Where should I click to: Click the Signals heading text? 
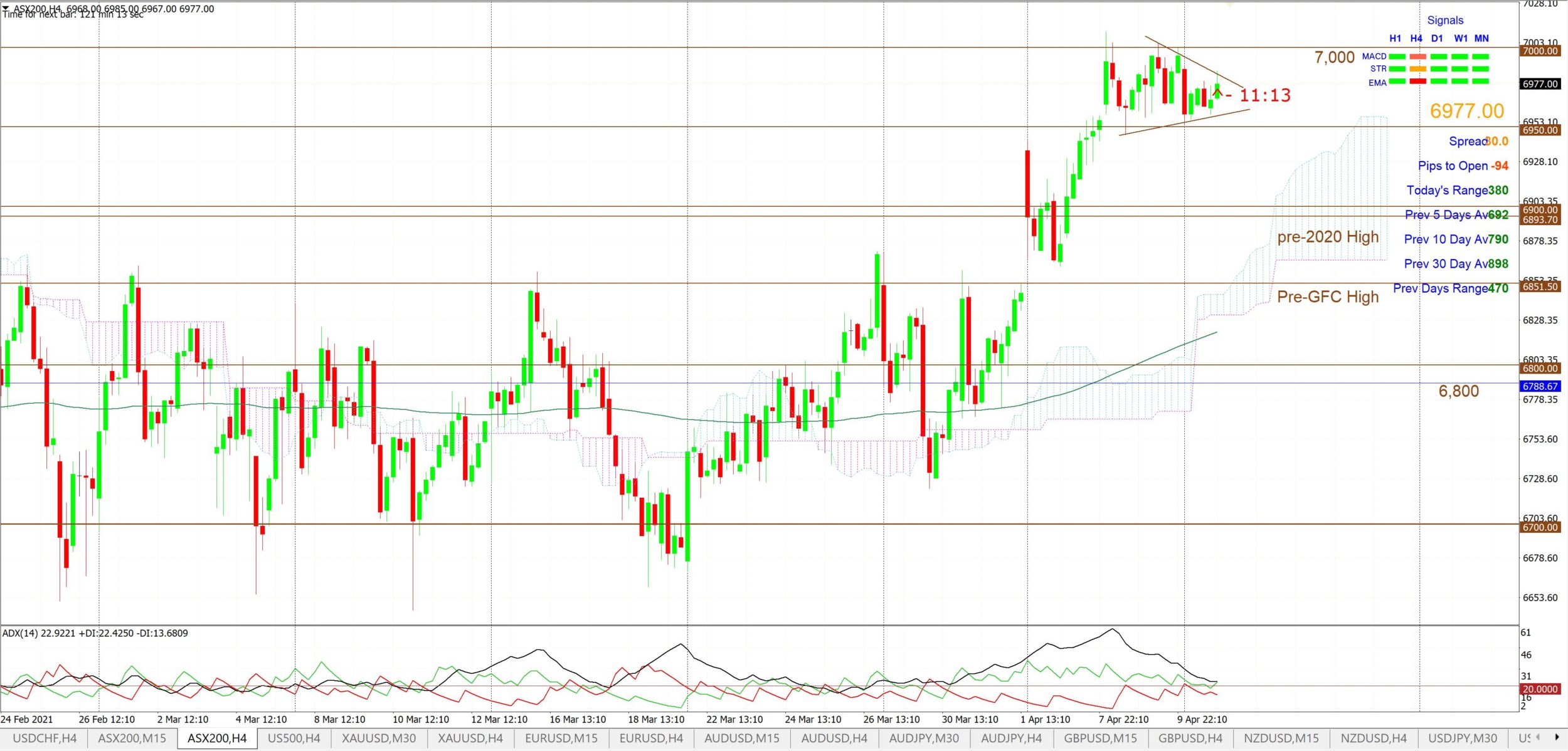pyautogui.click(x=1445, y=20)
